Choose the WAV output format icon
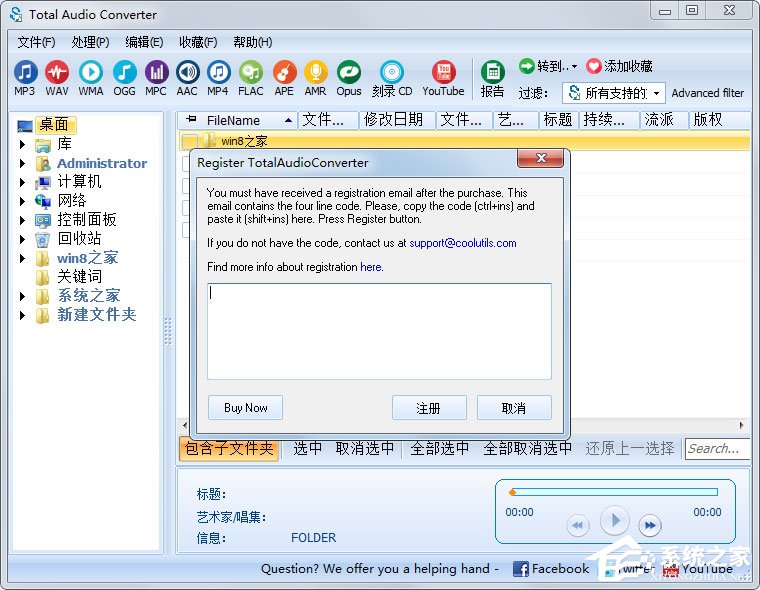This screenshot has height=590, width=760. click(57, 78)
